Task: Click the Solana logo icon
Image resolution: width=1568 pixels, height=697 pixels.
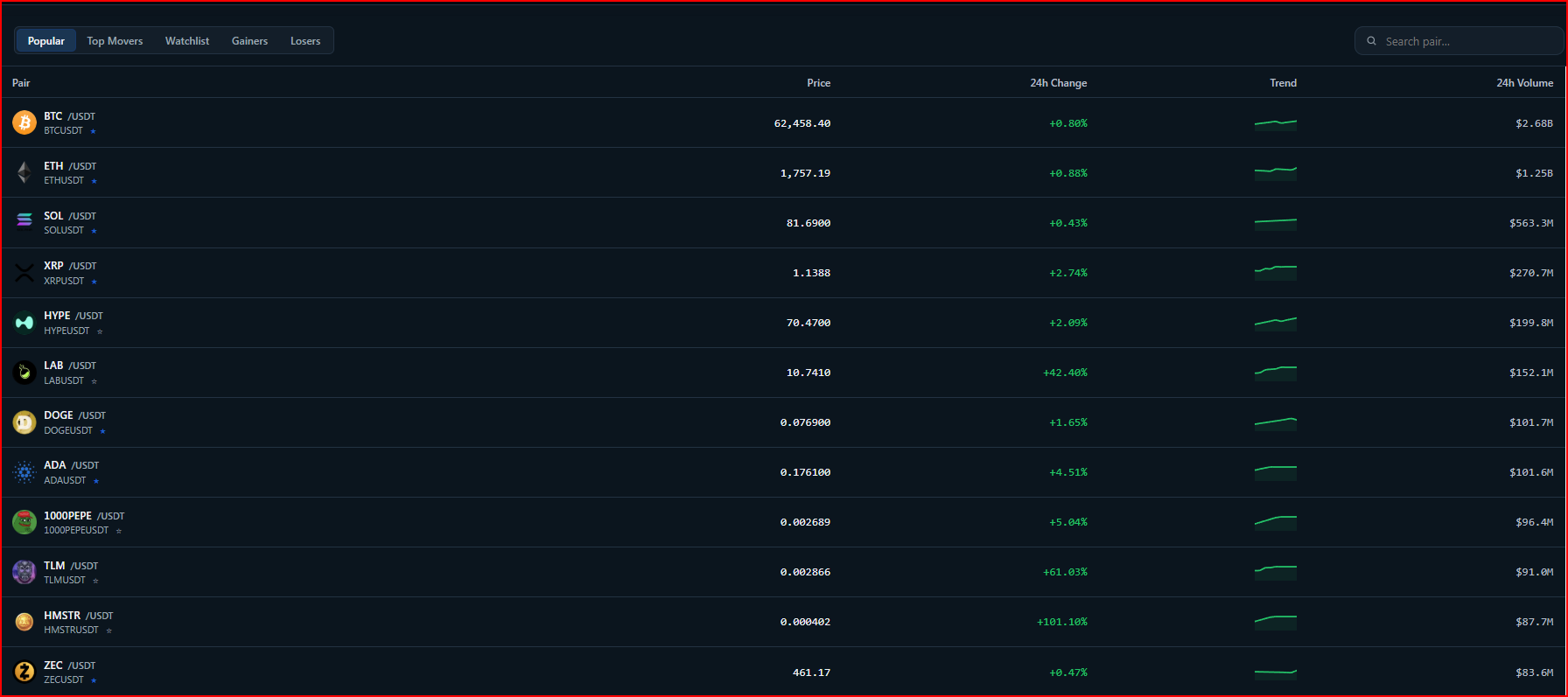Action: click(24, 222)
